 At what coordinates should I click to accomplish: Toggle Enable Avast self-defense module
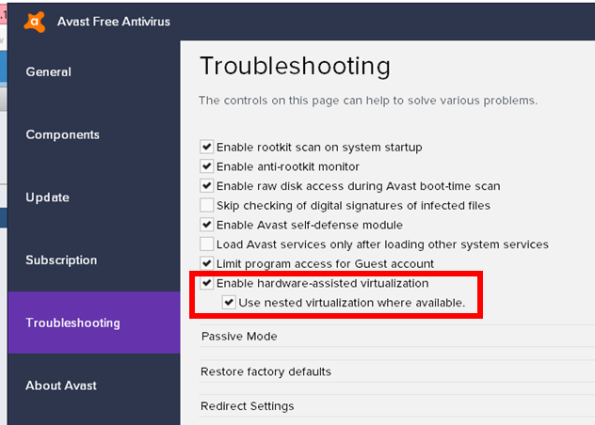(206, 224)
